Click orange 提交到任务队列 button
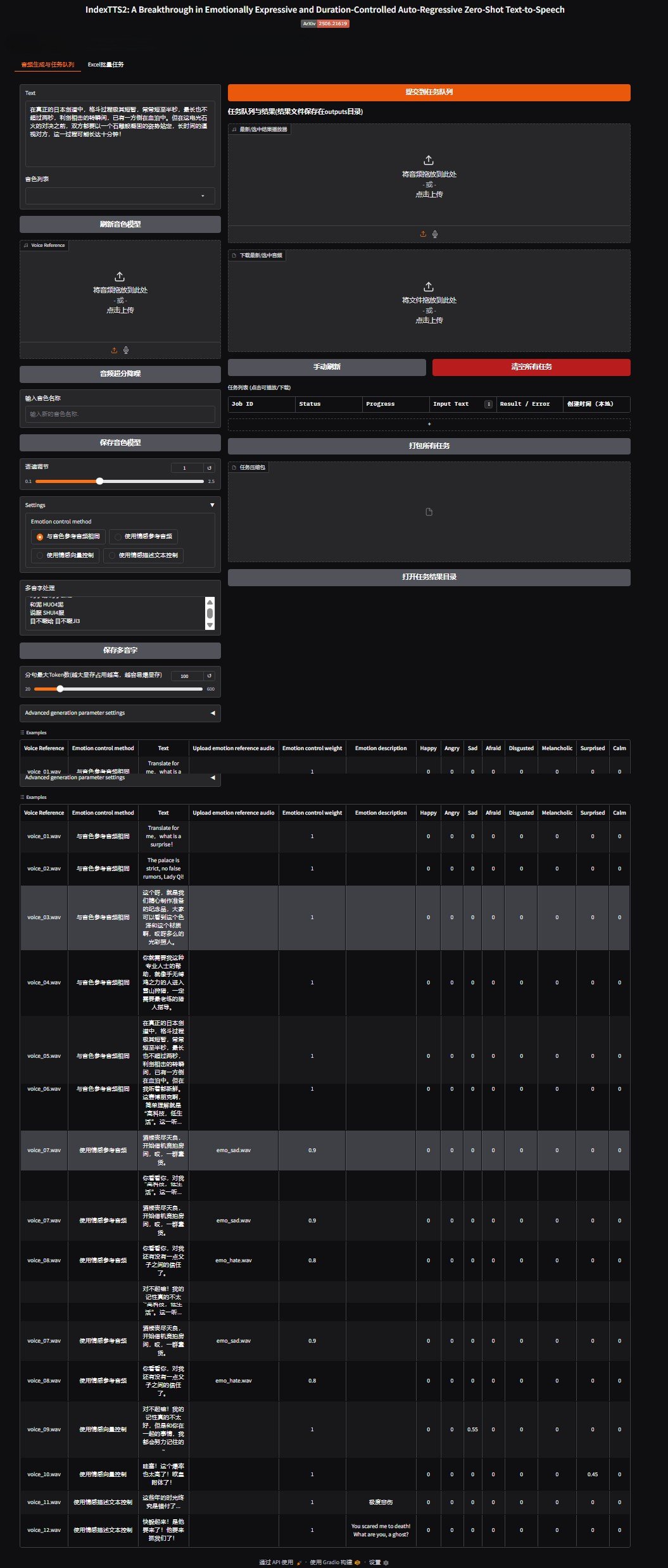The image size is (668, 1568). [429, 92]
